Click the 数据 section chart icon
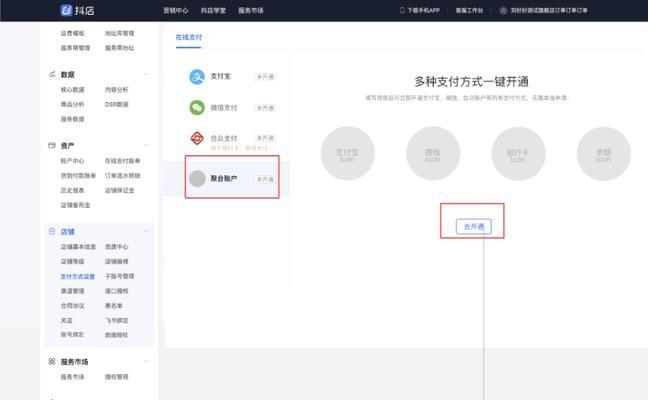This screenshot has height=400, width=648. click(52, 74)
